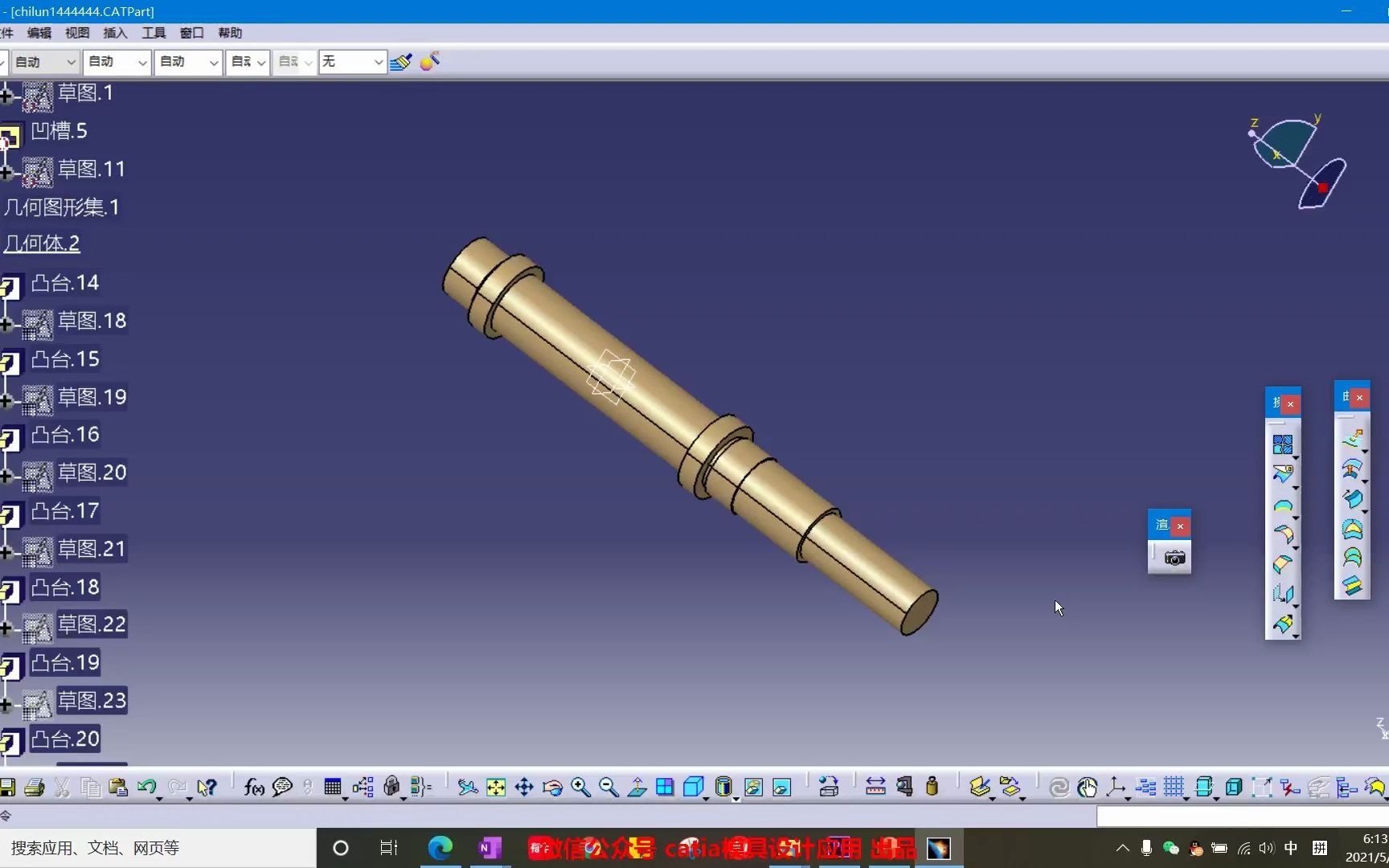Open the 无 dropdown in top toolbar
The image size is (1389, 868).
coord(353,62)
